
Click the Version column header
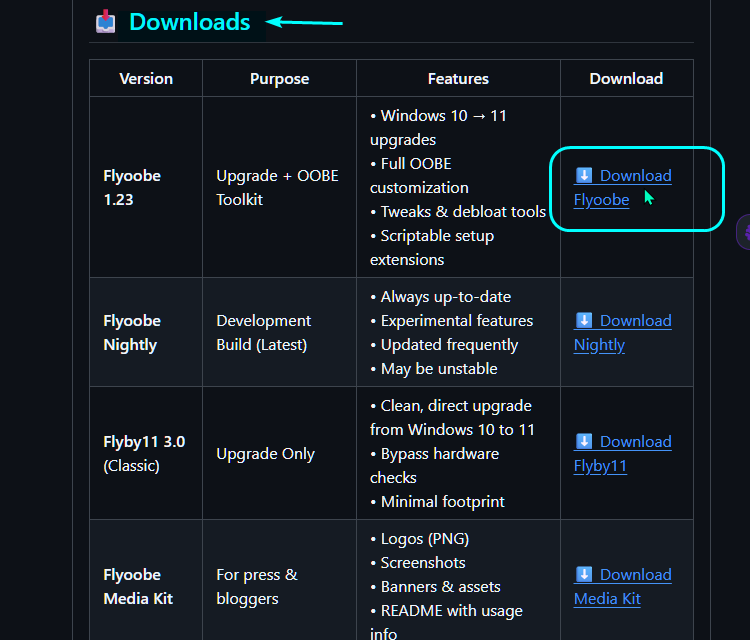[x=146, y=78]
